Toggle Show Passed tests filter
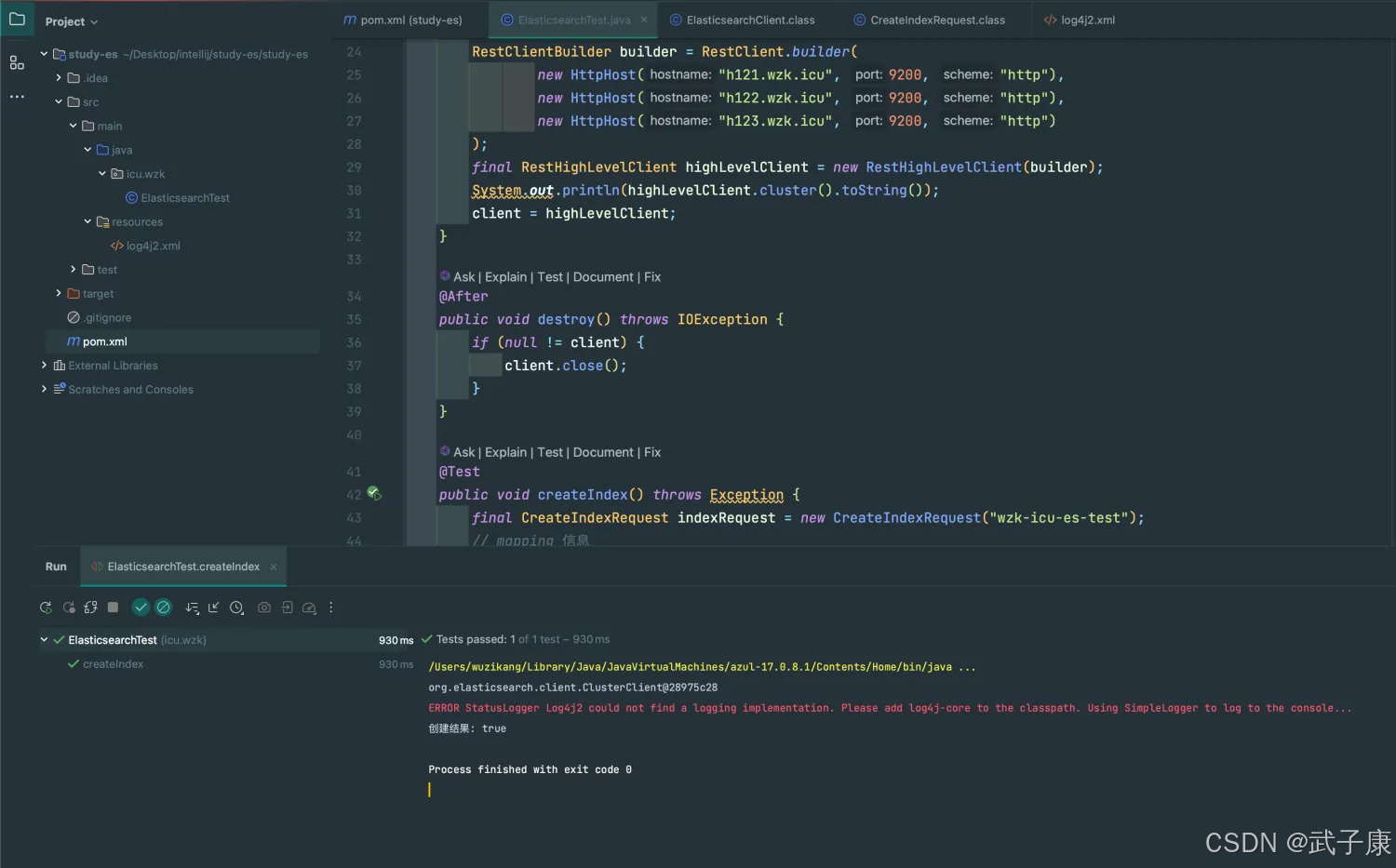The height and width of the screenshot is (868, 1396). pos(141,608)
